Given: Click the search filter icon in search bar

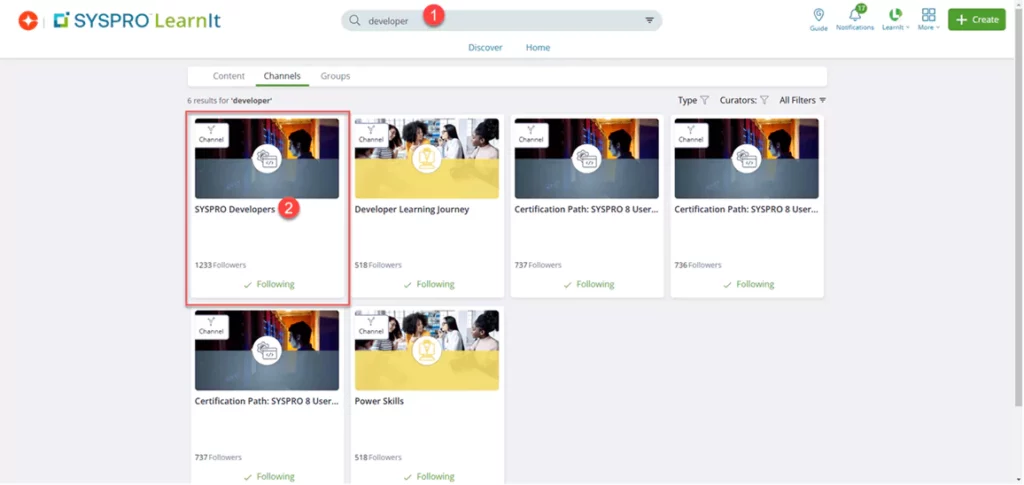Looking at the screenshot, I should 649,20.
